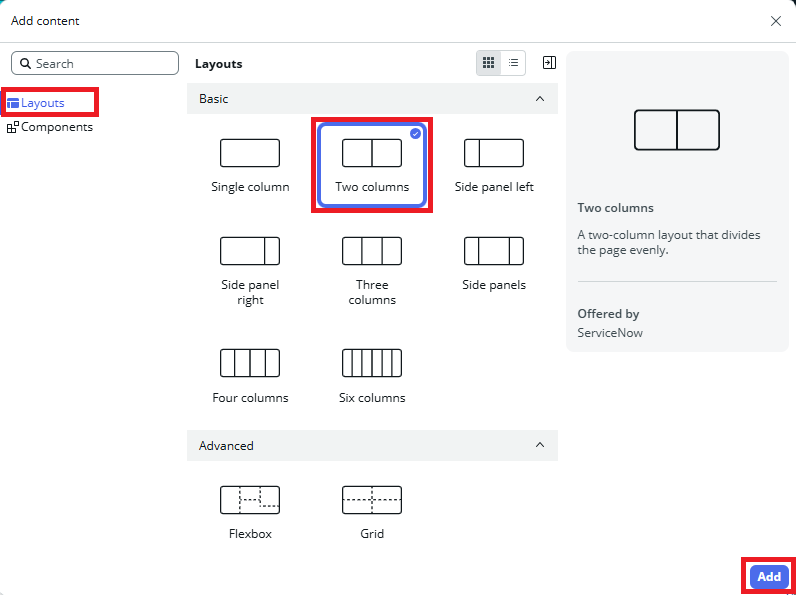Image resolution: width=796 pixels, height=595 pixels.
Task: Deselect the checked Two columns layout
Action: tap(372, 165)
